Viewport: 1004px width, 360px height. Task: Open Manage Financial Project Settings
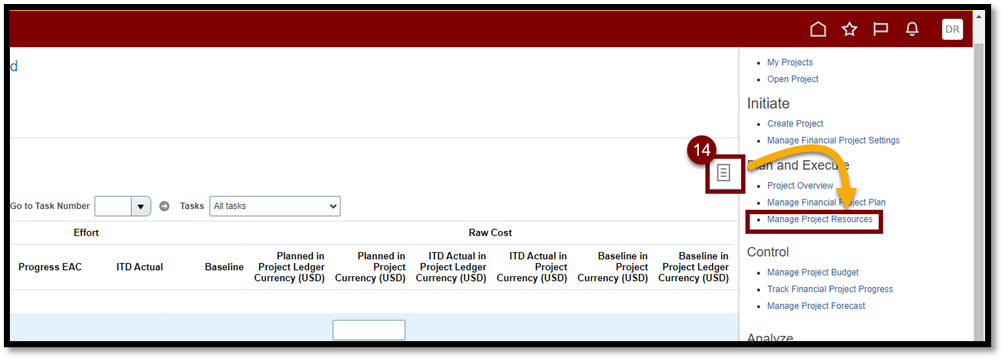(x=833, y=140)
